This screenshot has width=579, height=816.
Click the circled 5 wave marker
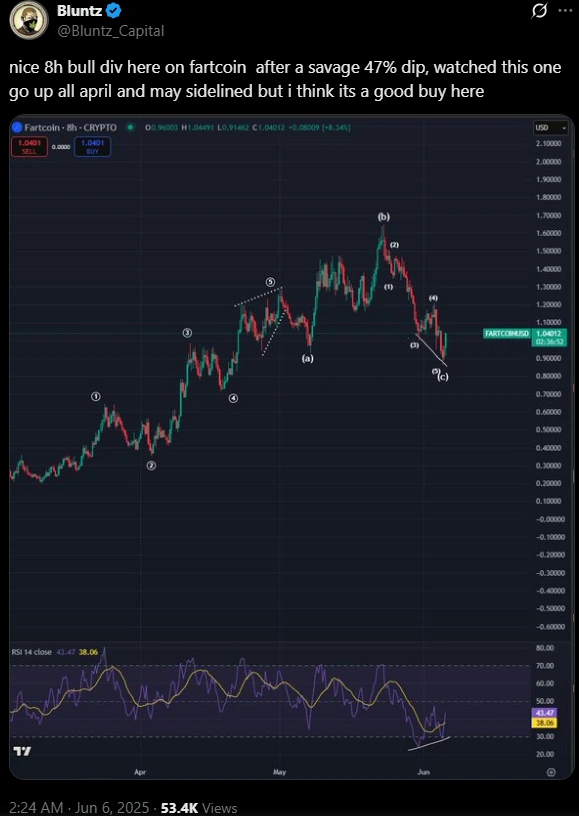point(271,282)
